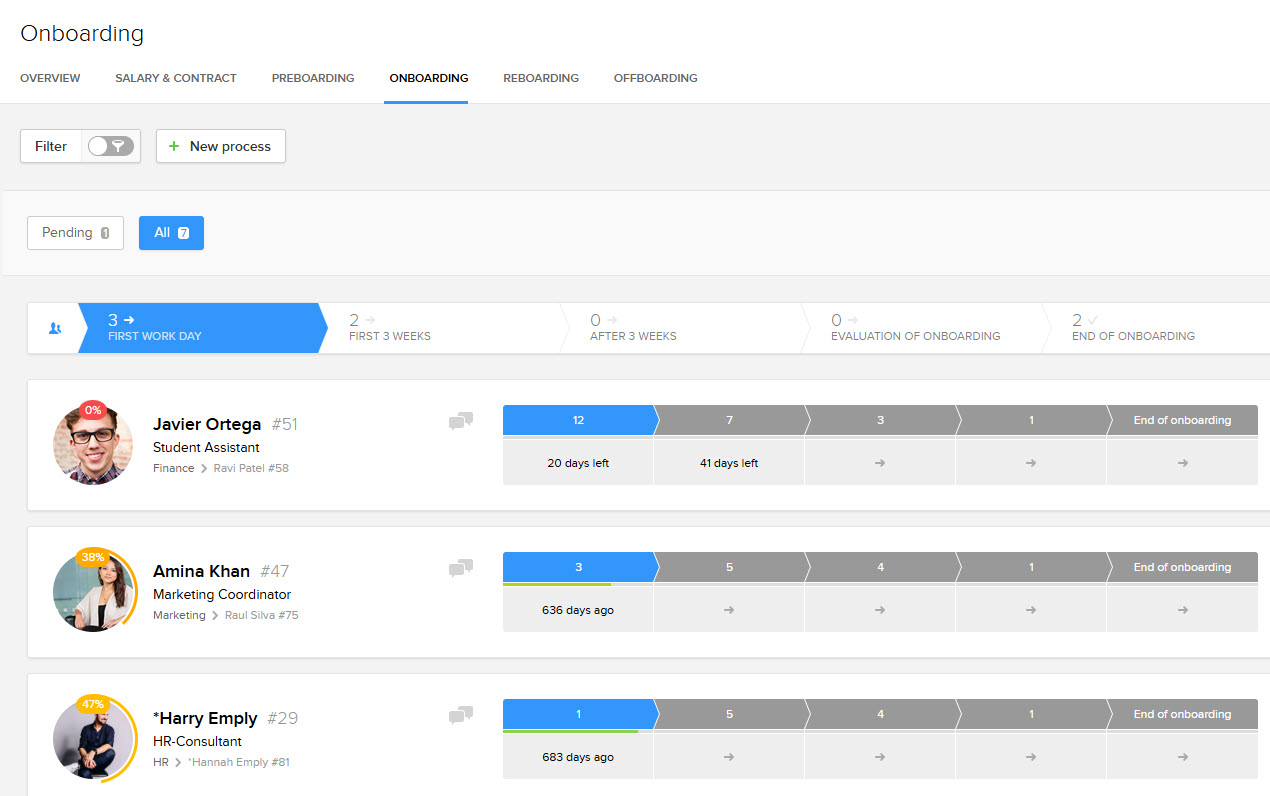Click the funnel icon on the Filter switch
Image resolution: width=1270 pixels, height=796 pixels.
pos(118,145)
